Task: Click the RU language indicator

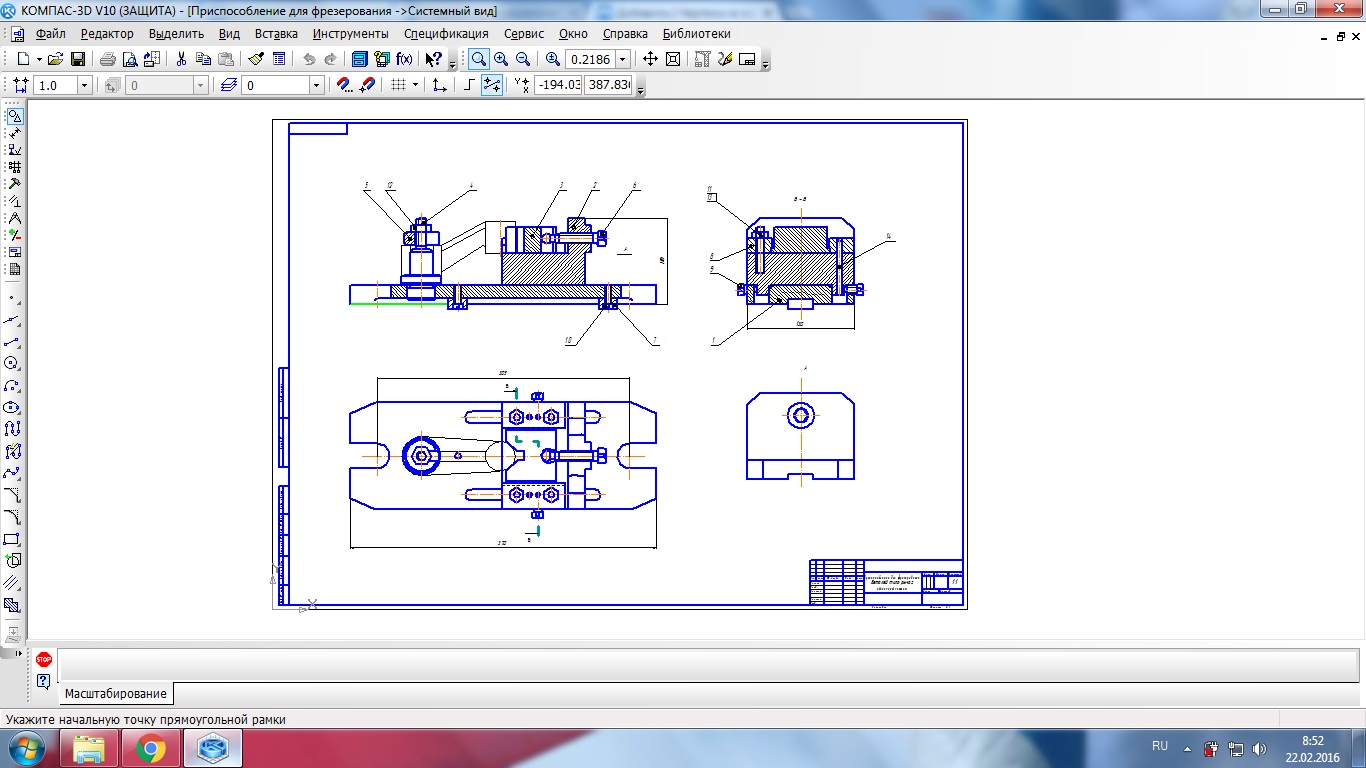Action: (1160, 746)
